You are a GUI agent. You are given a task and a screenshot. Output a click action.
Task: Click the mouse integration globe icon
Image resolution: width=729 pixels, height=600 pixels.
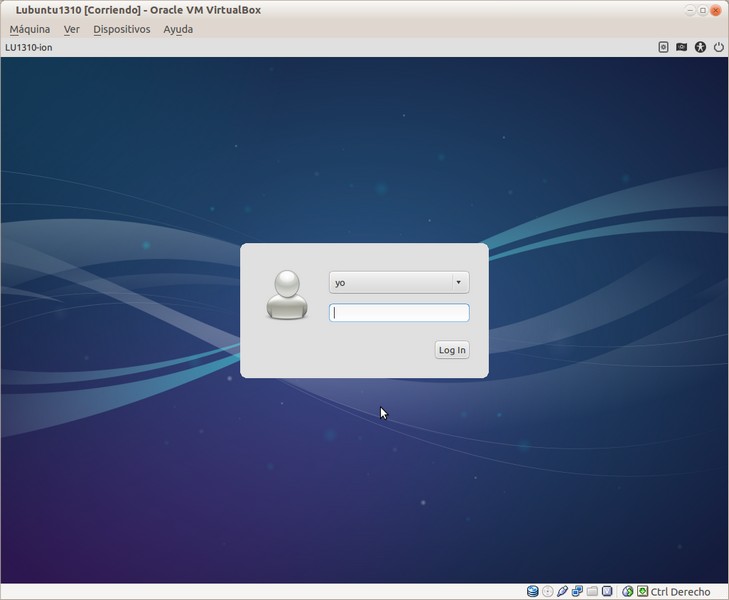628,591
